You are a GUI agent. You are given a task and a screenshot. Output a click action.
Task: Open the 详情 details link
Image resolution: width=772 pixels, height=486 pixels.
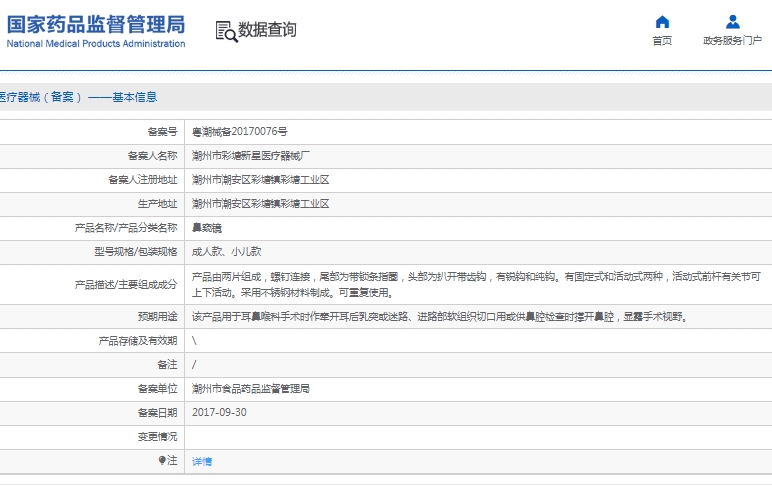click(202, 461)
